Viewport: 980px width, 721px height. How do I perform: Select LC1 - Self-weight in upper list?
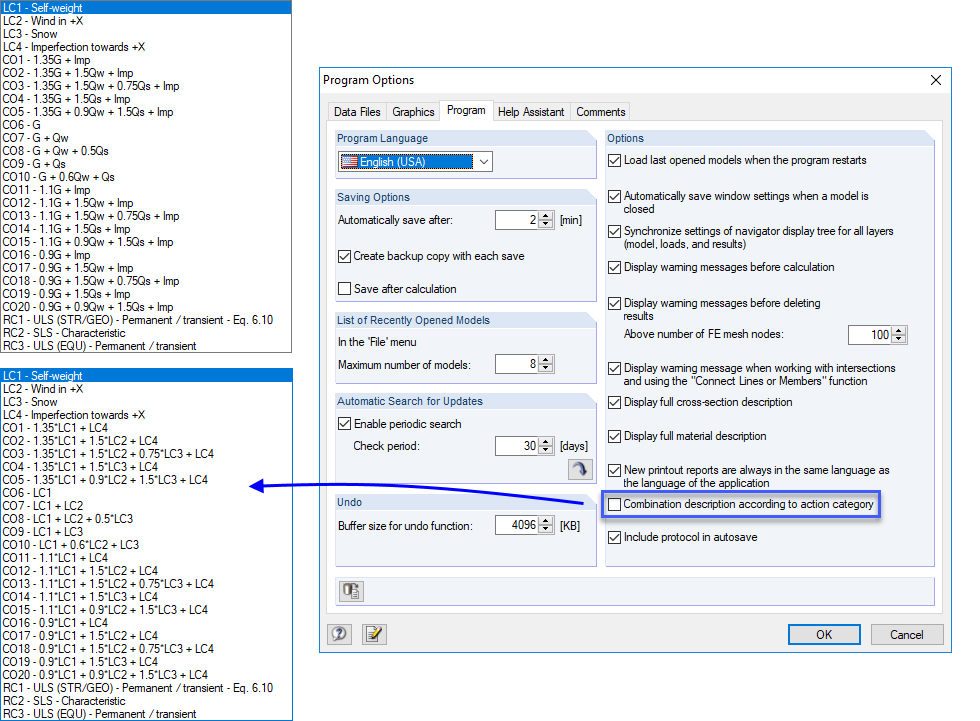tap(146, 7)
